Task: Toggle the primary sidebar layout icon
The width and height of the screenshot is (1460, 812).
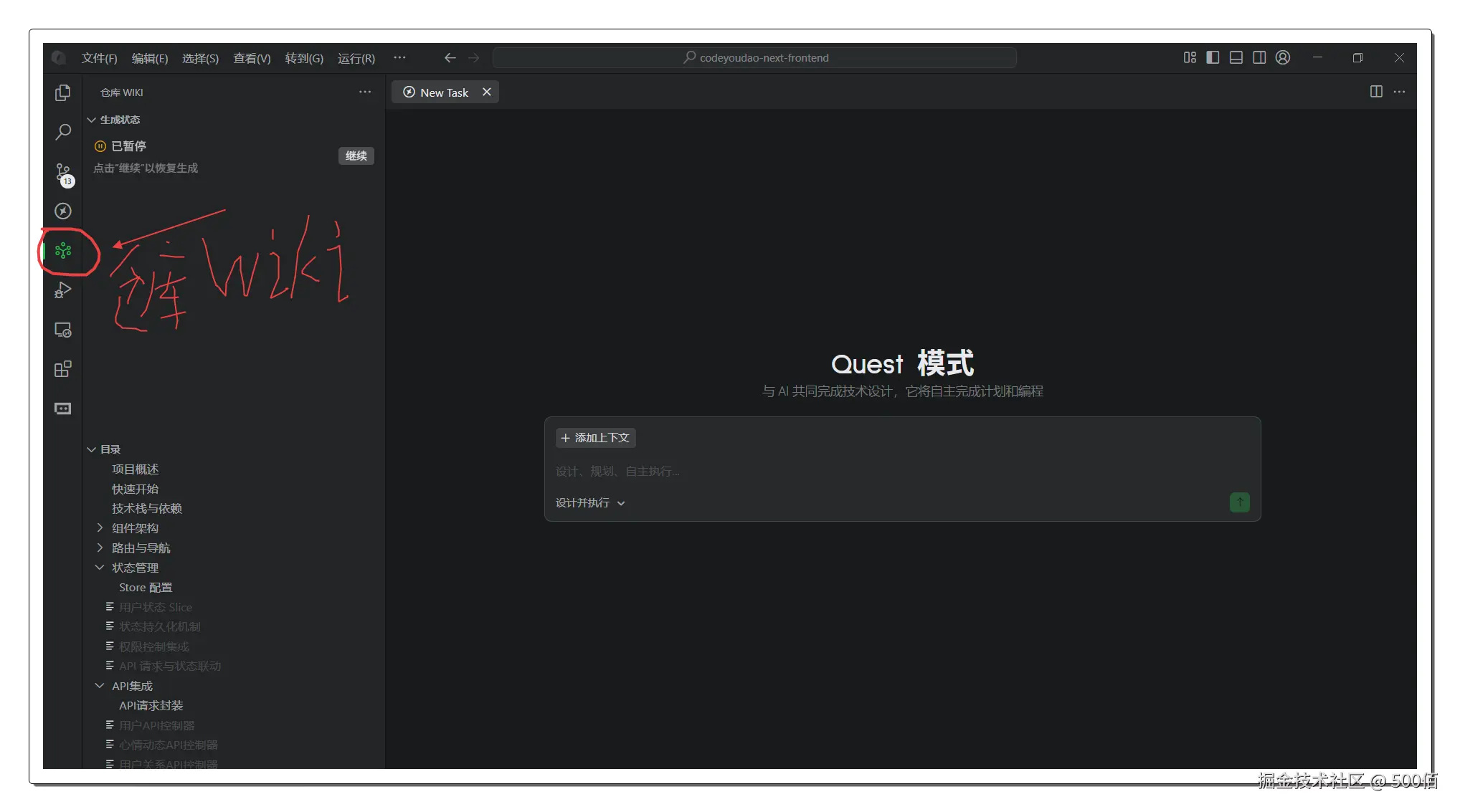Action: [1213, 57]
